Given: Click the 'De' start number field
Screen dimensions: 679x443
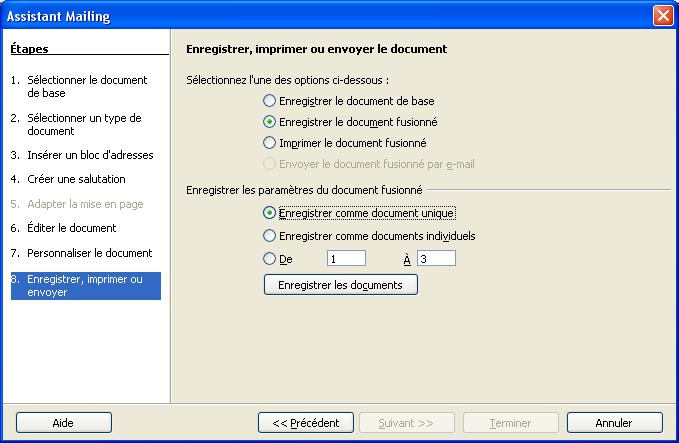Looking at the screenshot, I should [x=346, y=258].
